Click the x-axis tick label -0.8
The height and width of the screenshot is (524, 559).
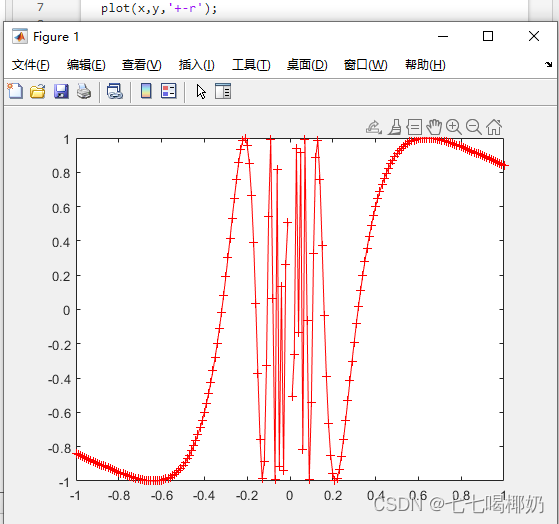119,495
